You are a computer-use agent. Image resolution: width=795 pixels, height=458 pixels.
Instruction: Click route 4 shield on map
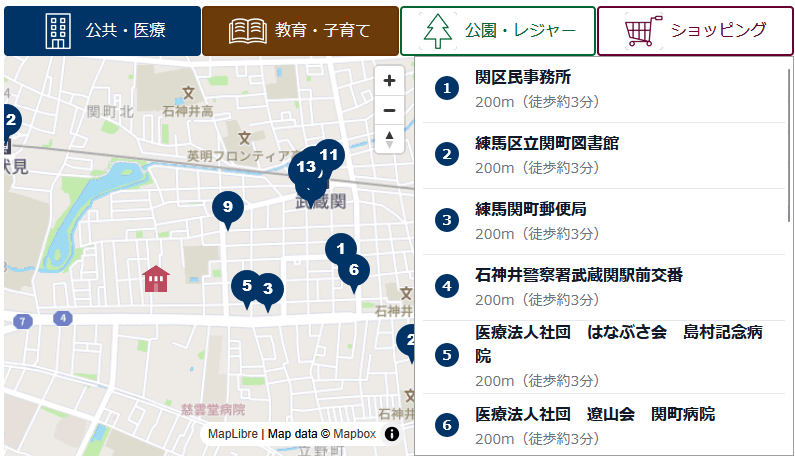click(63, 319)
